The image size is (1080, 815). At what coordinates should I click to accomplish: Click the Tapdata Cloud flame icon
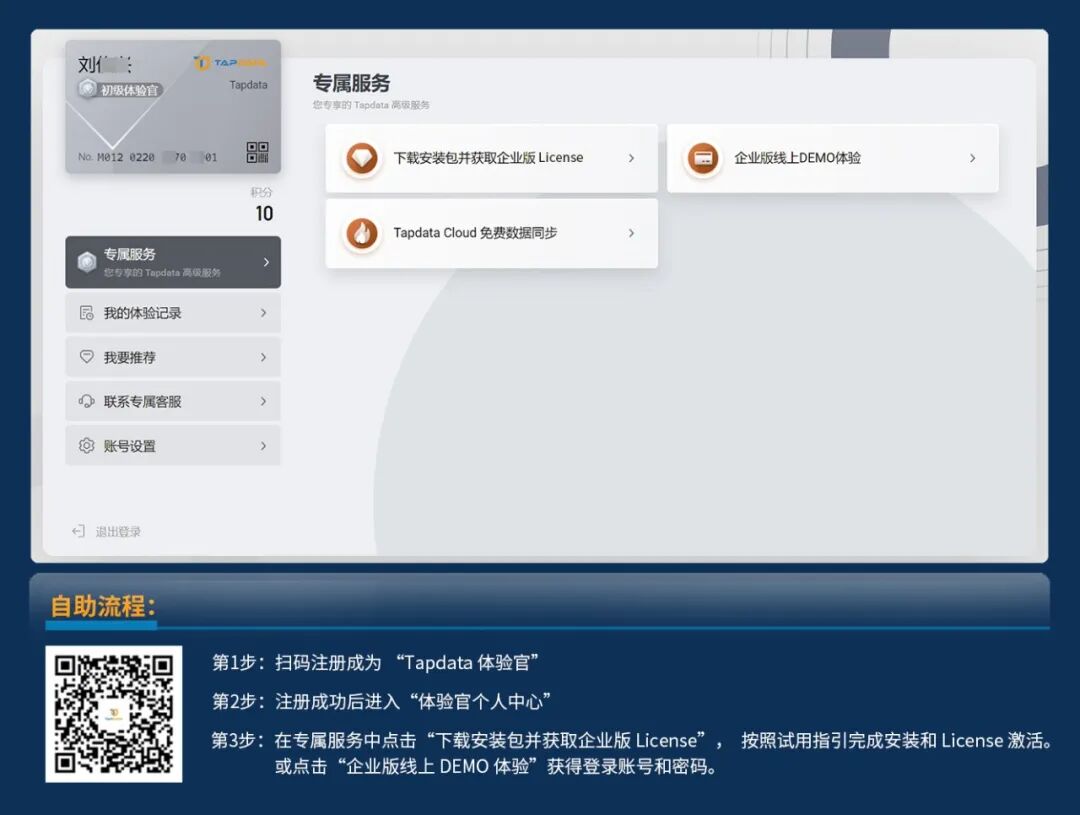361,233
